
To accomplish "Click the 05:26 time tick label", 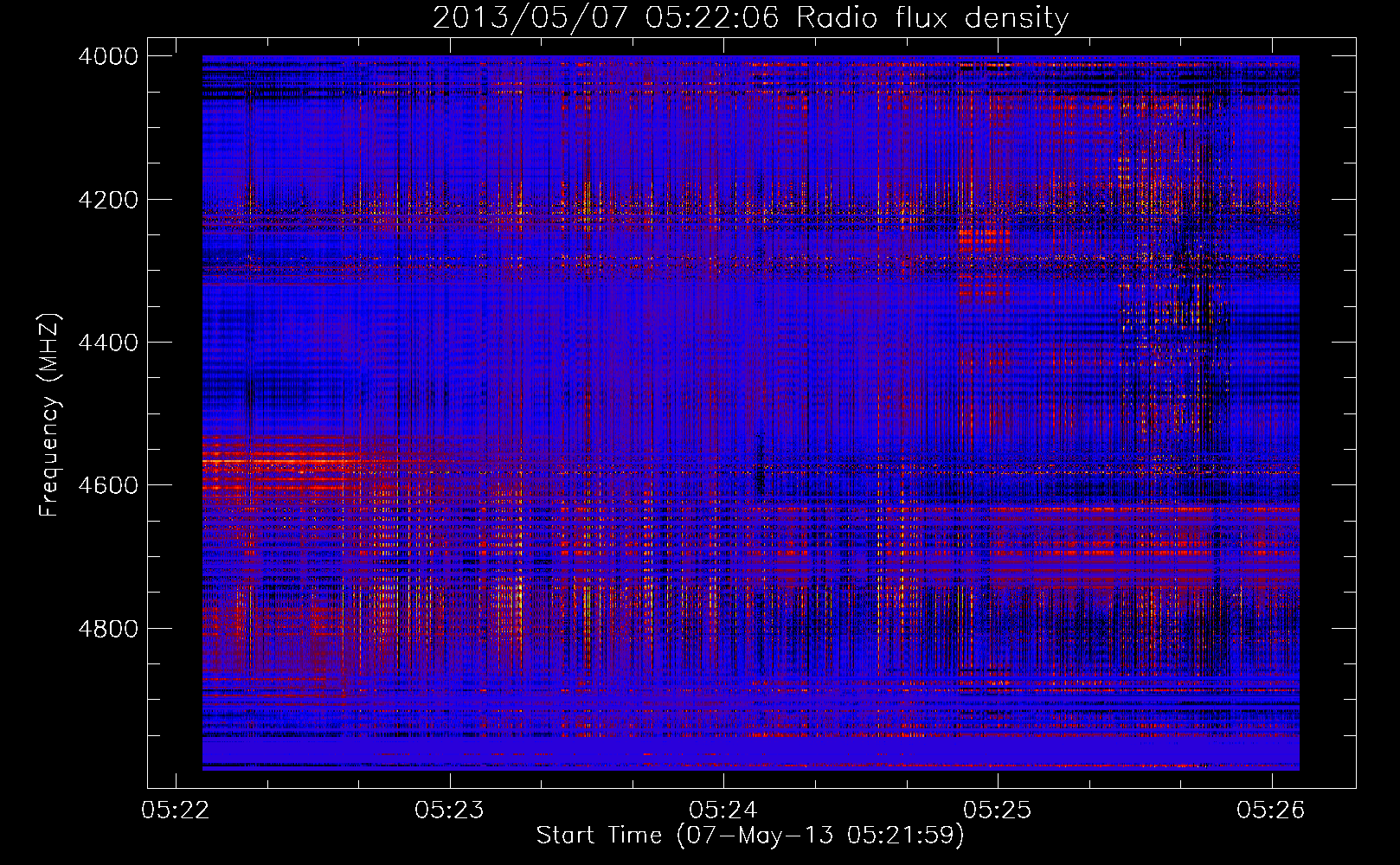I will [x=1271, y=810].
